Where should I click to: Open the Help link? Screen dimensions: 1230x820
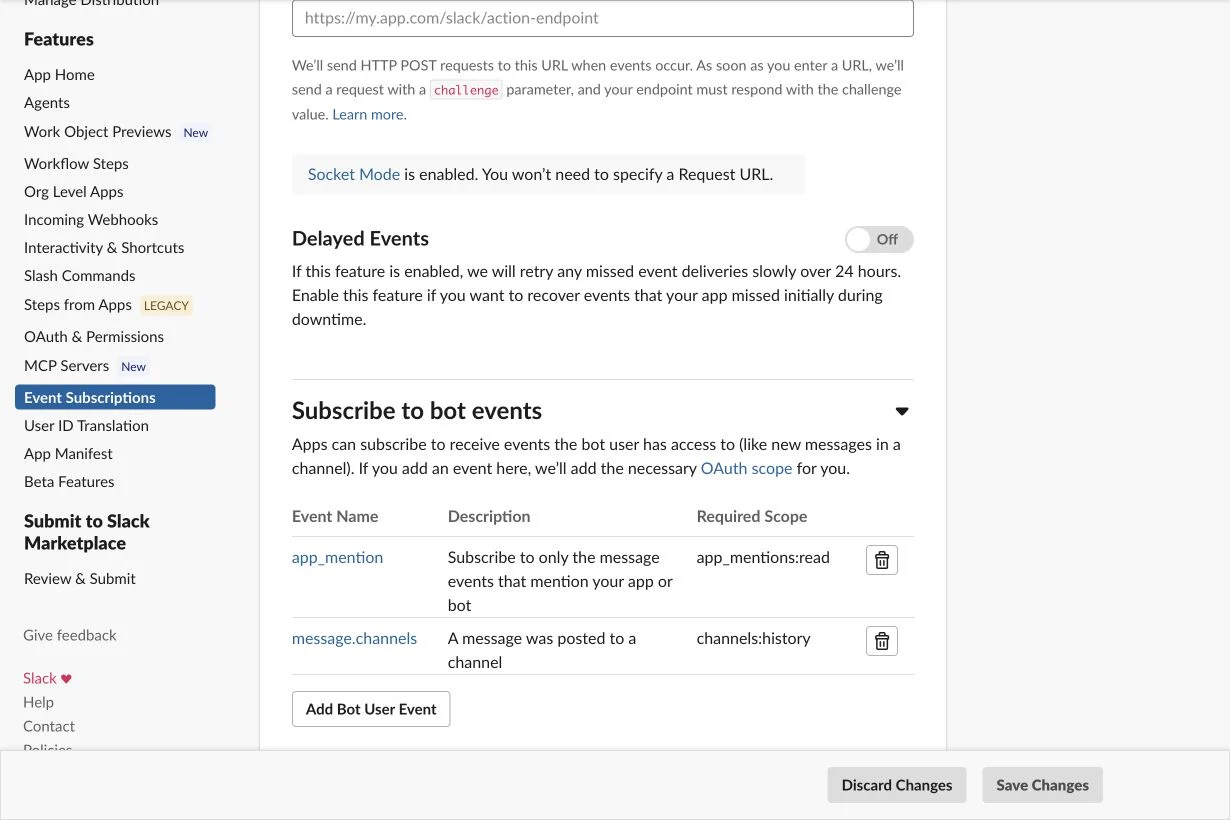[38, 703]
